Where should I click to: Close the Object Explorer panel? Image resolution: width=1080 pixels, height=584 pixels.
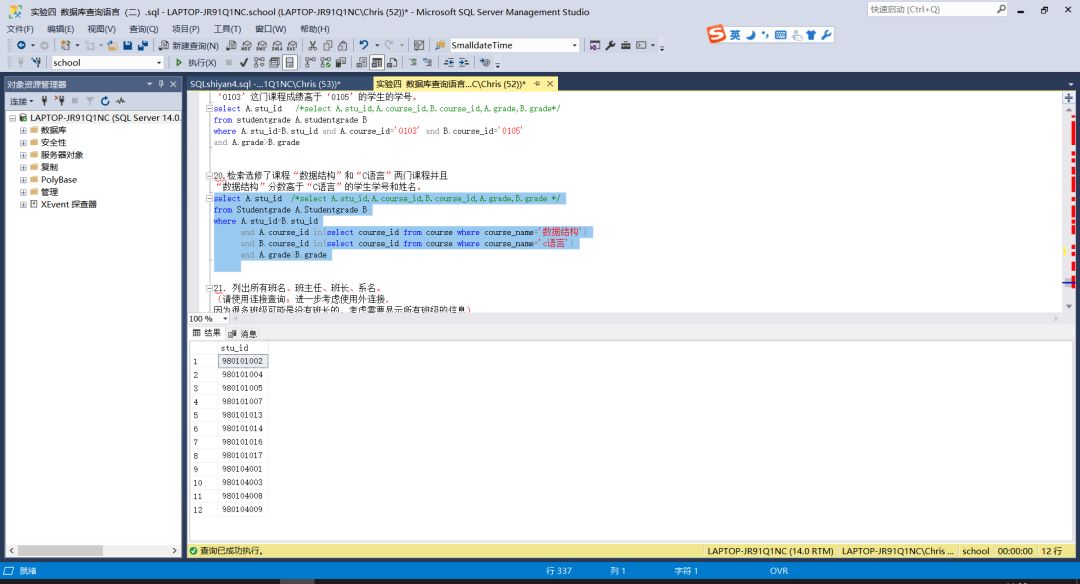174,83
